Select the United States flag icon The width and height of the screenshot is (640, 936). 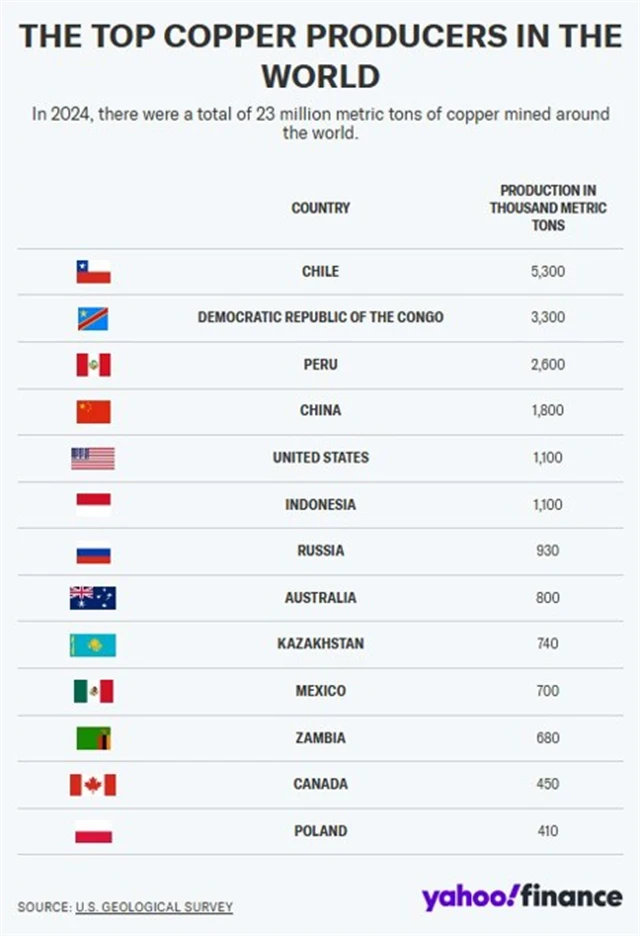point(93,458)
